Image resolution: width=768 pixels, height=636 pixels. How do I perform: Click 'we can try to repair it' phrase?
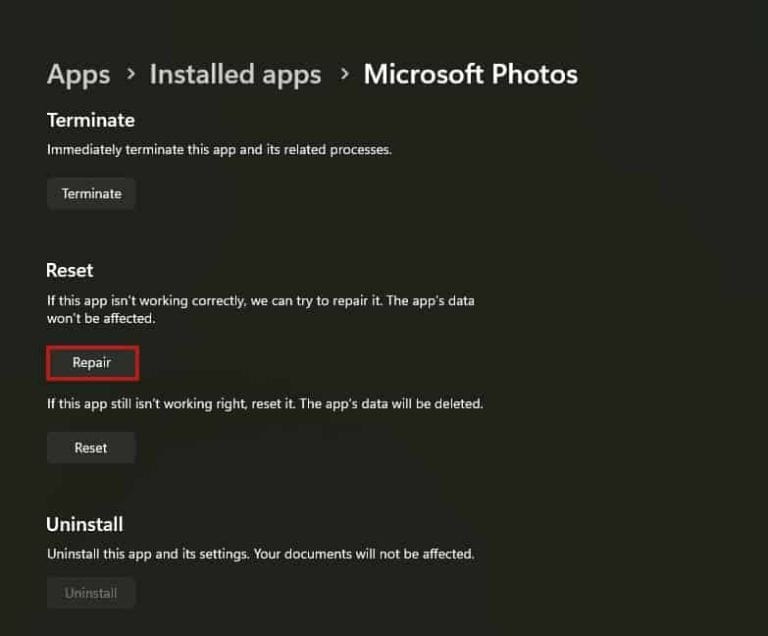coord(338,299)
